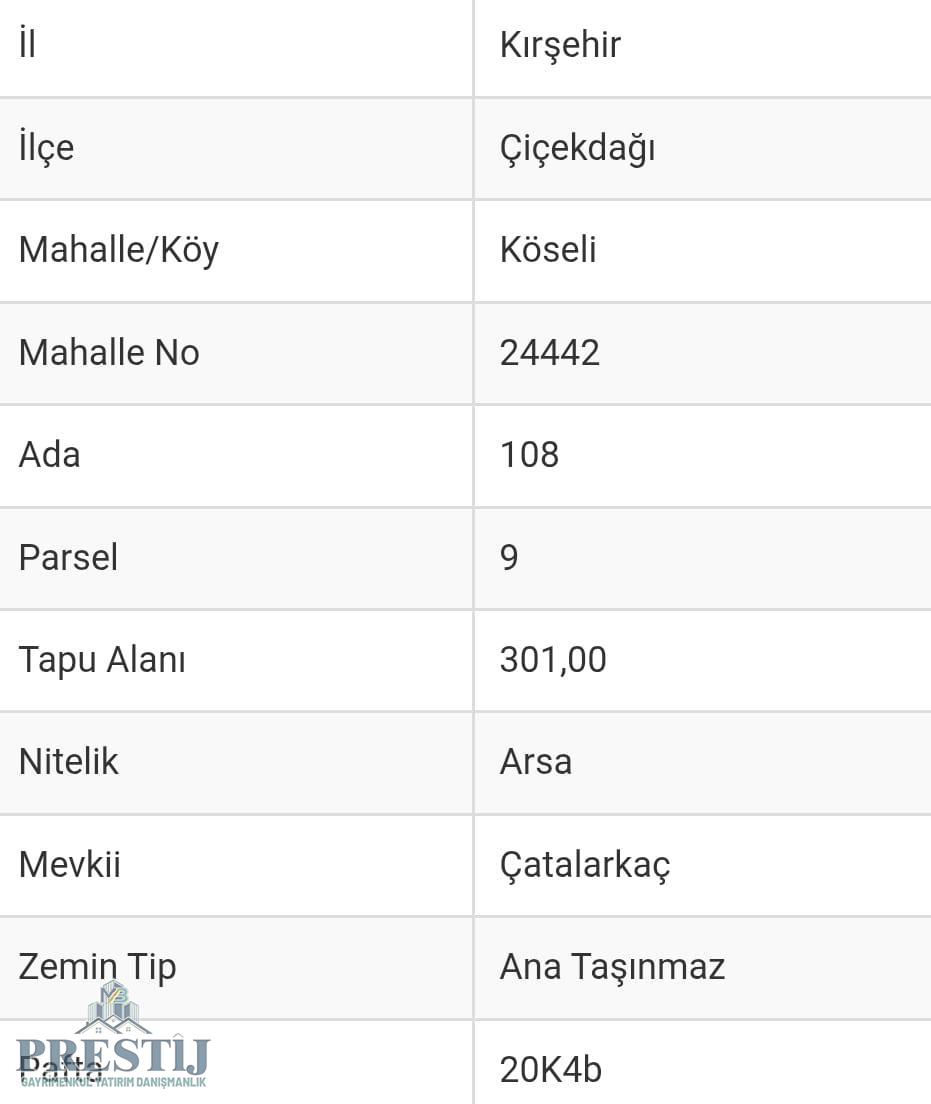This screenshot has height=1104, width=931.
Task: Click the İl label cell
Action: [x=27, y=45]
